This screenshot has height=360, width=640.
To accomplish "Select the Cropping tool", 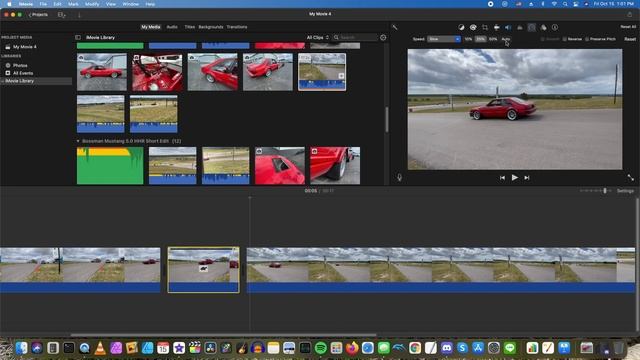I will tap(485, 27).
